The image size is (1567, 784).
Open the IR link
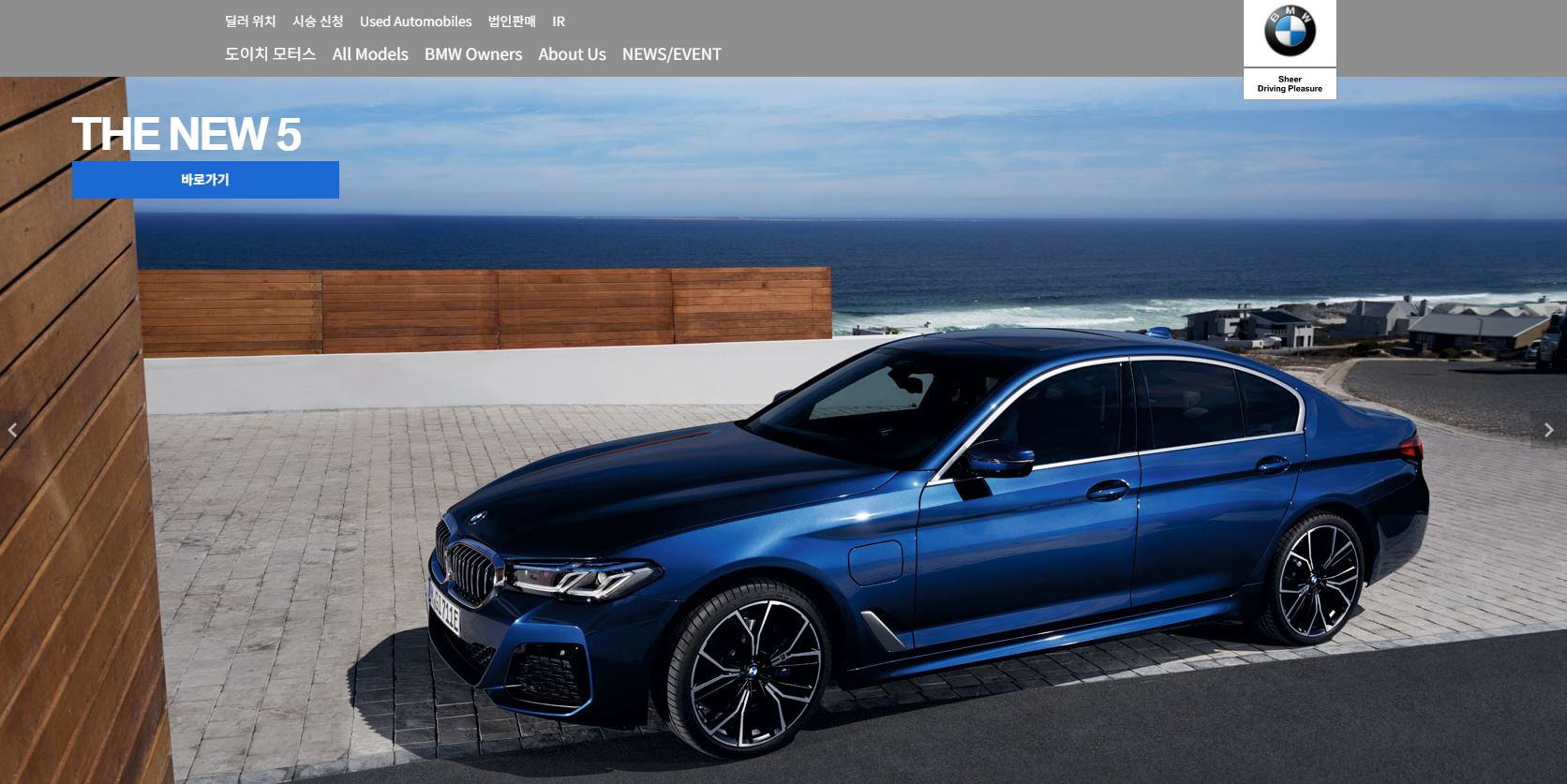pos(559,21)
